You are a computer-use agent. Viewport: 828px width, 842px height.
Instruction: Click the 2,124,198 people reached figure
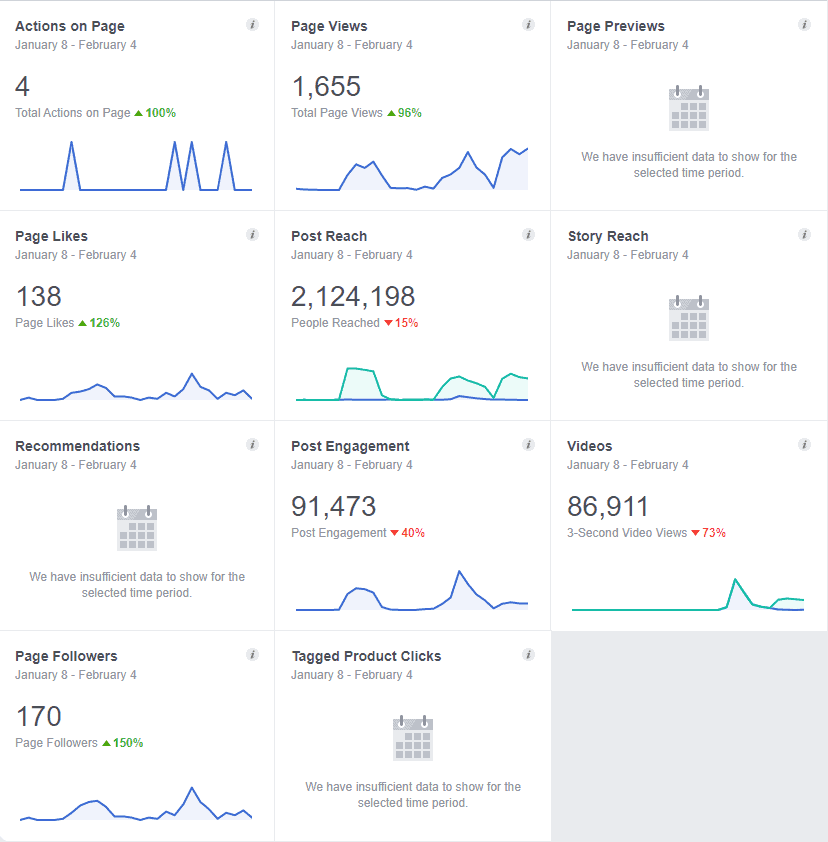coord(353,296)
